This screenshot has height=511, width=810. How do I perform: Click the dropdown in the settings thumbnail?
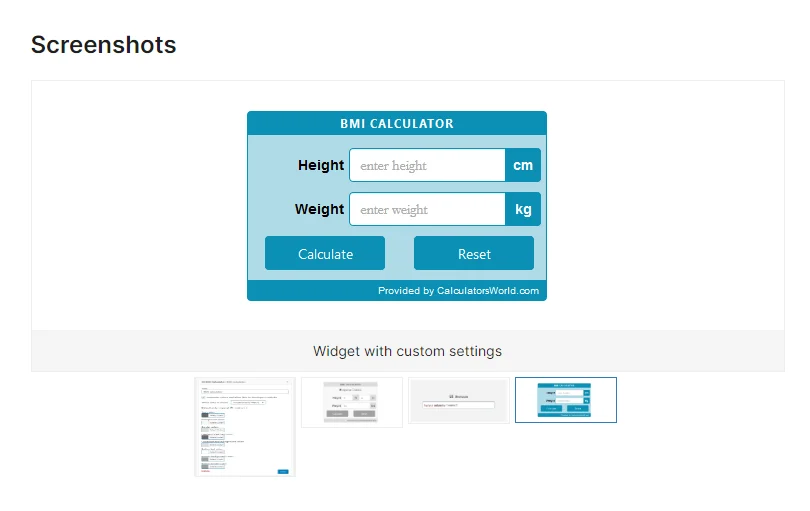click(248, 402)
